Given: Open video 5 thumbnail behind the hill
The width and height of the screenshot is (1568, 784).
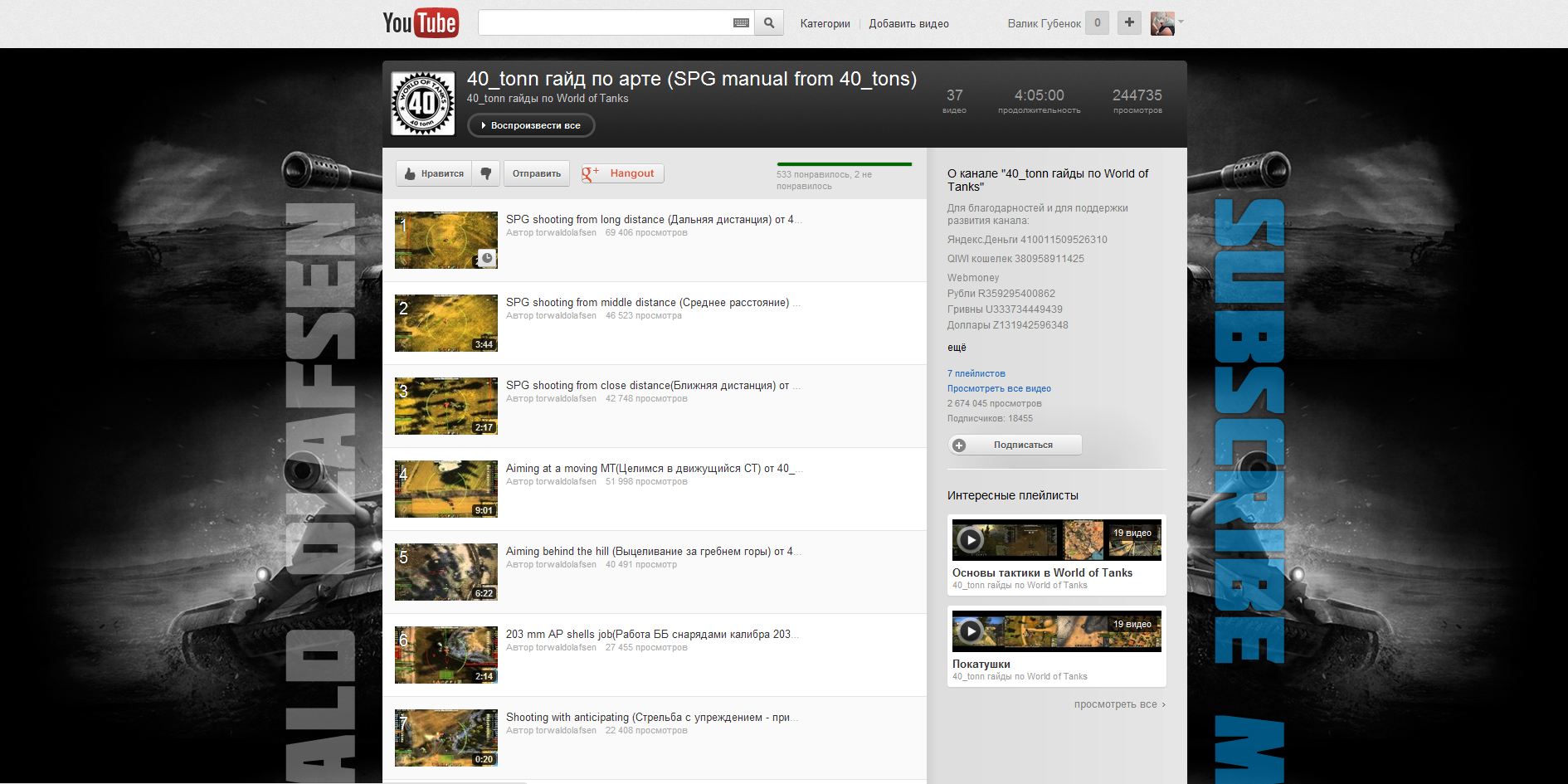Looking at the screenshot, I should (446, 572).
